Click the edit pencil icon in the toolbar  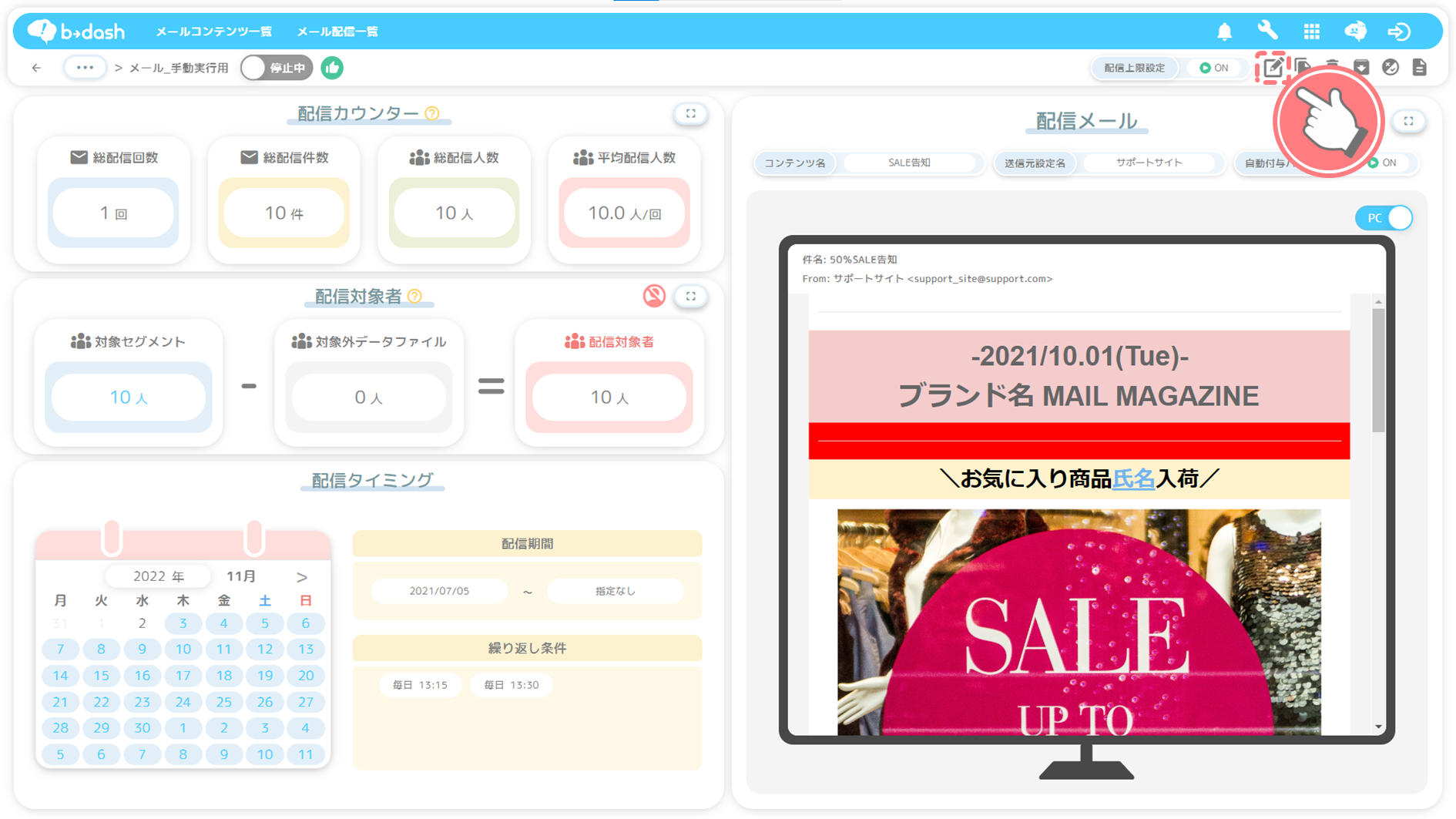(1273, 68)
